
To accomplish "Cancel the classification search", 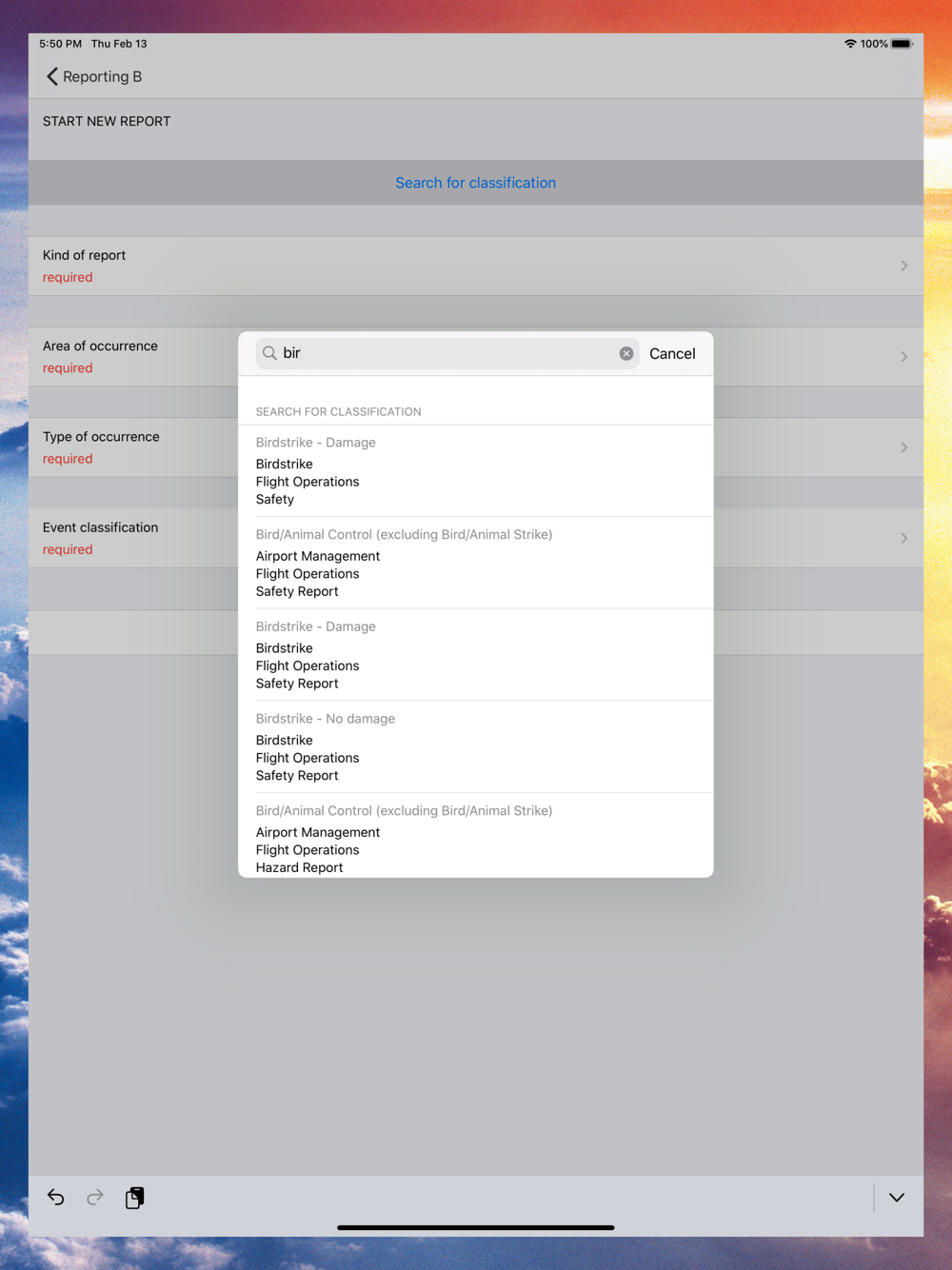I will coord(672,353).
